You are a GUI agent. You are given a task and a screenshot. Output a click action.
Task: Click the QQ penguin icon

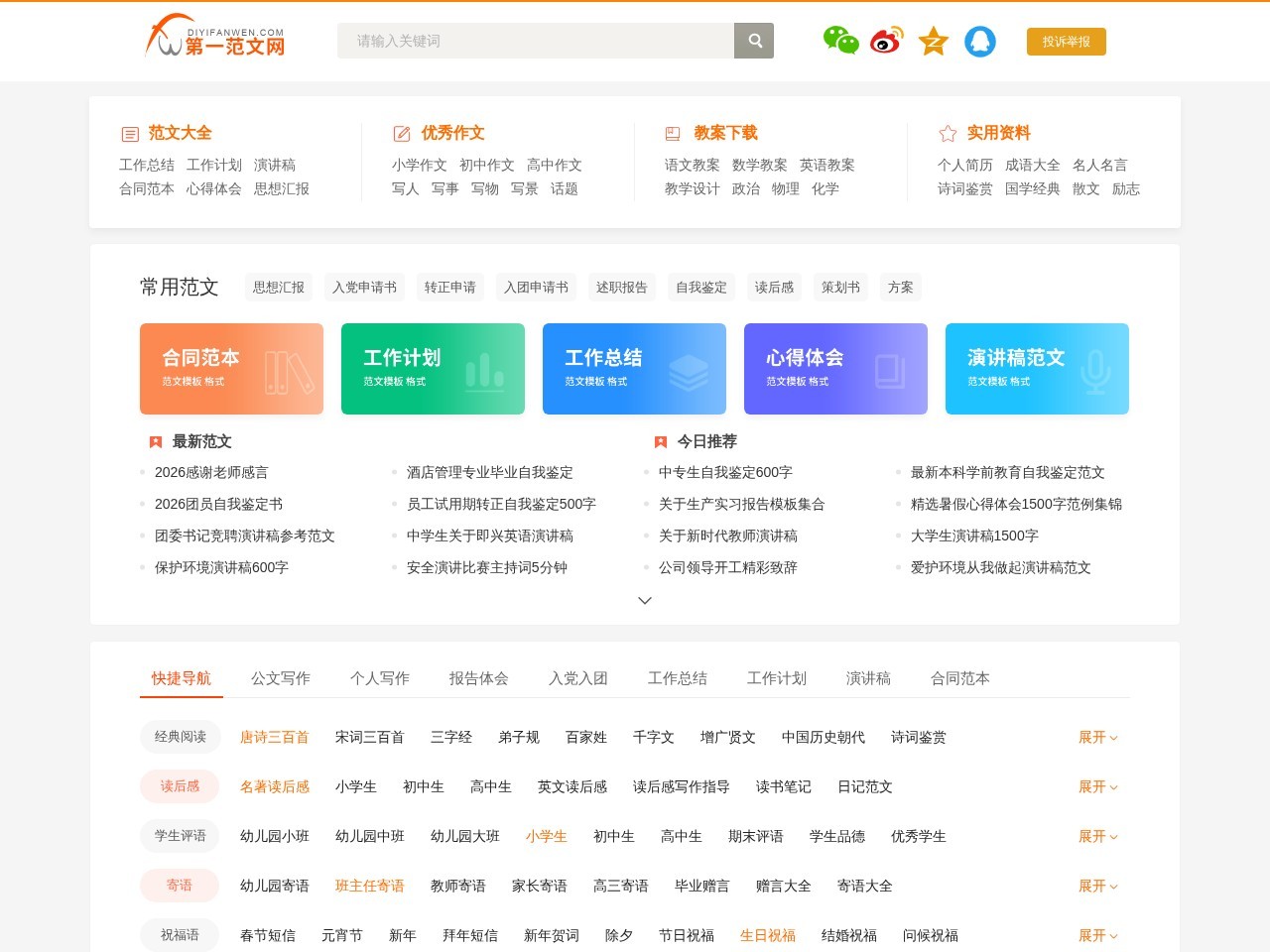pos(980,41)
